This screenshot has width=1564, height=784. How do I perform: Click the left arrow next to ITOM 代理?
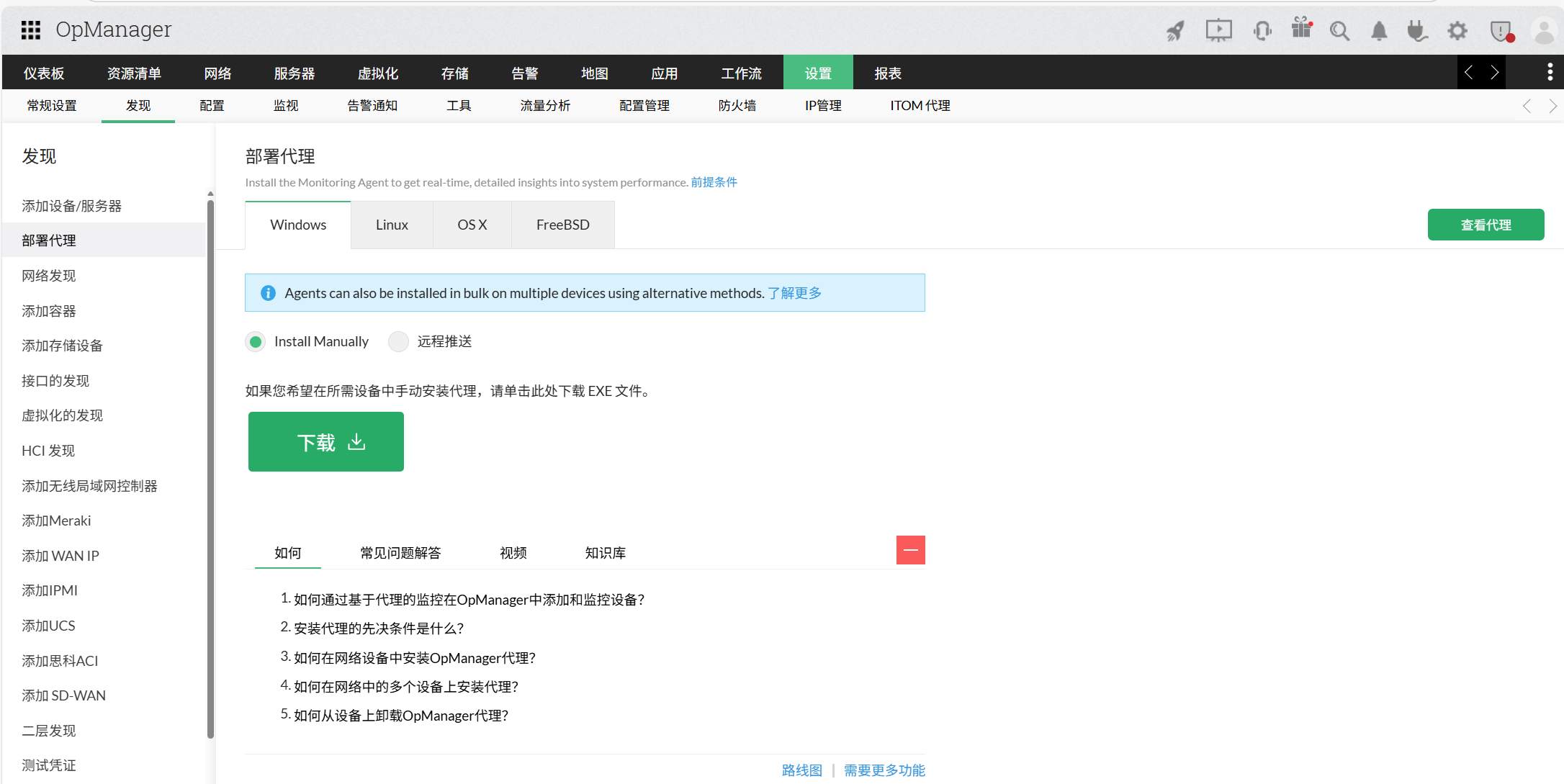(x=1527, y=106)
